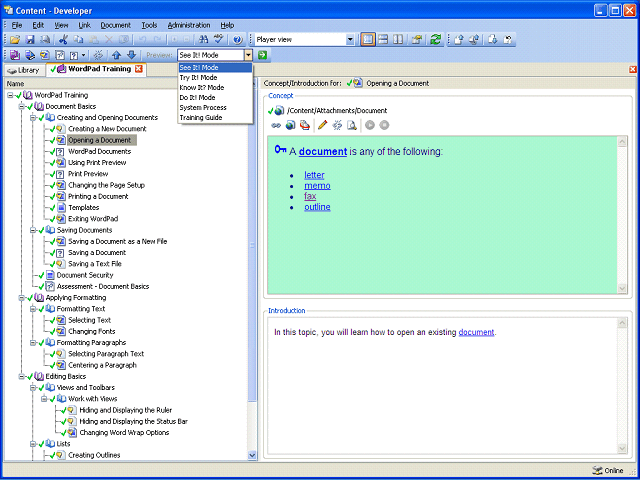640x480 pixels.
Task: Collapse the Document Basics tree node
Action: (x=21, y=107)
